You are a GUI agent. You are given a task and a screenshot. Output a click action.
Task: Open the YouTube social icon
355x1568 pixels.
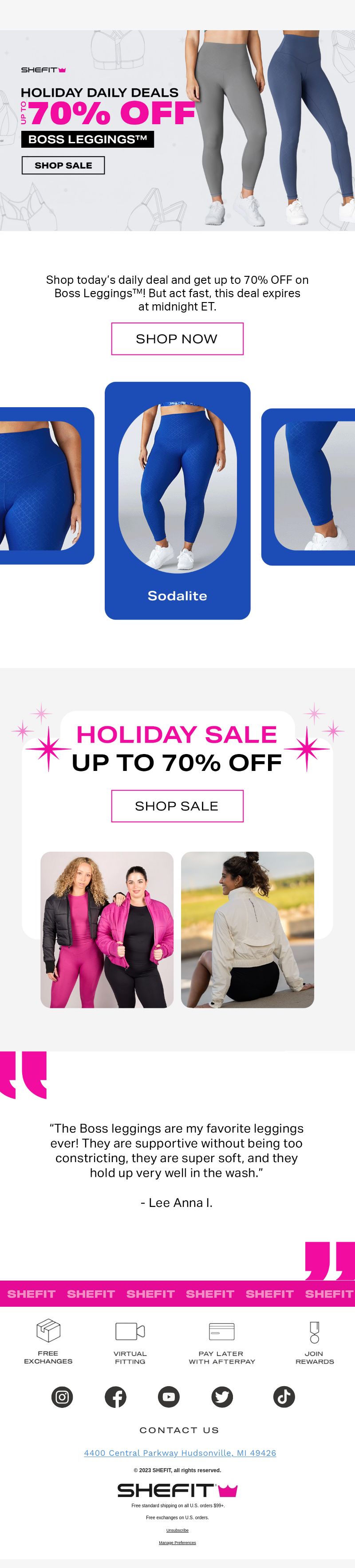coord(169,1396)
